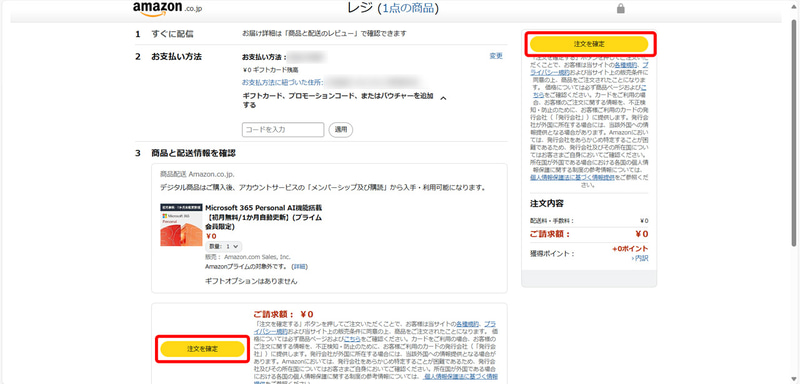Click the secure checkout padlock icon
800x384 pixels.
620,9
